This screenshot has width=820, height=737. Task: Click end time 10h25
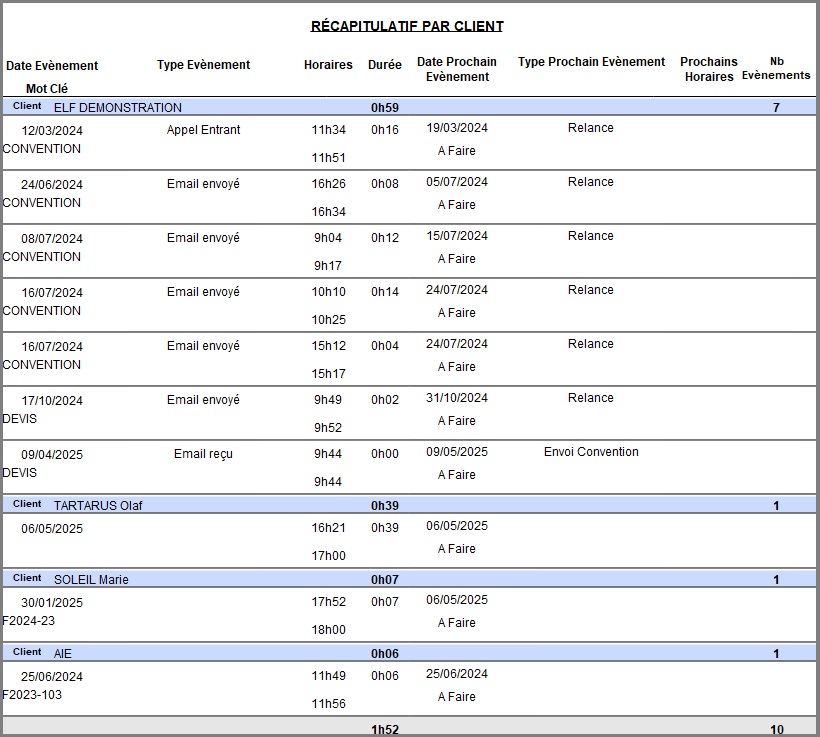[328, 320]
